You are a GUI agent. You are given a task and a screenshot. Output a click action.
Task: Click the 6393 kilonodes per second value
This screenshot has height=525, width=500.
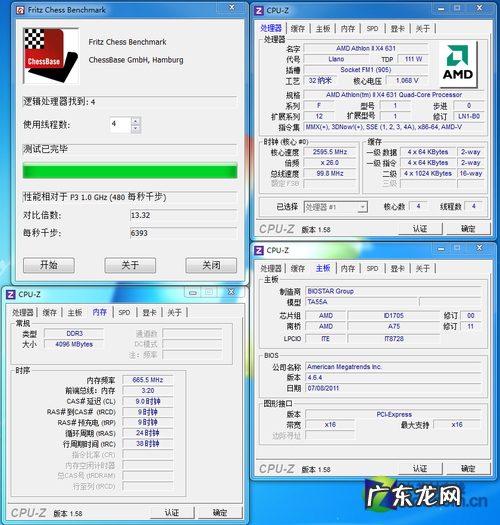184,233
